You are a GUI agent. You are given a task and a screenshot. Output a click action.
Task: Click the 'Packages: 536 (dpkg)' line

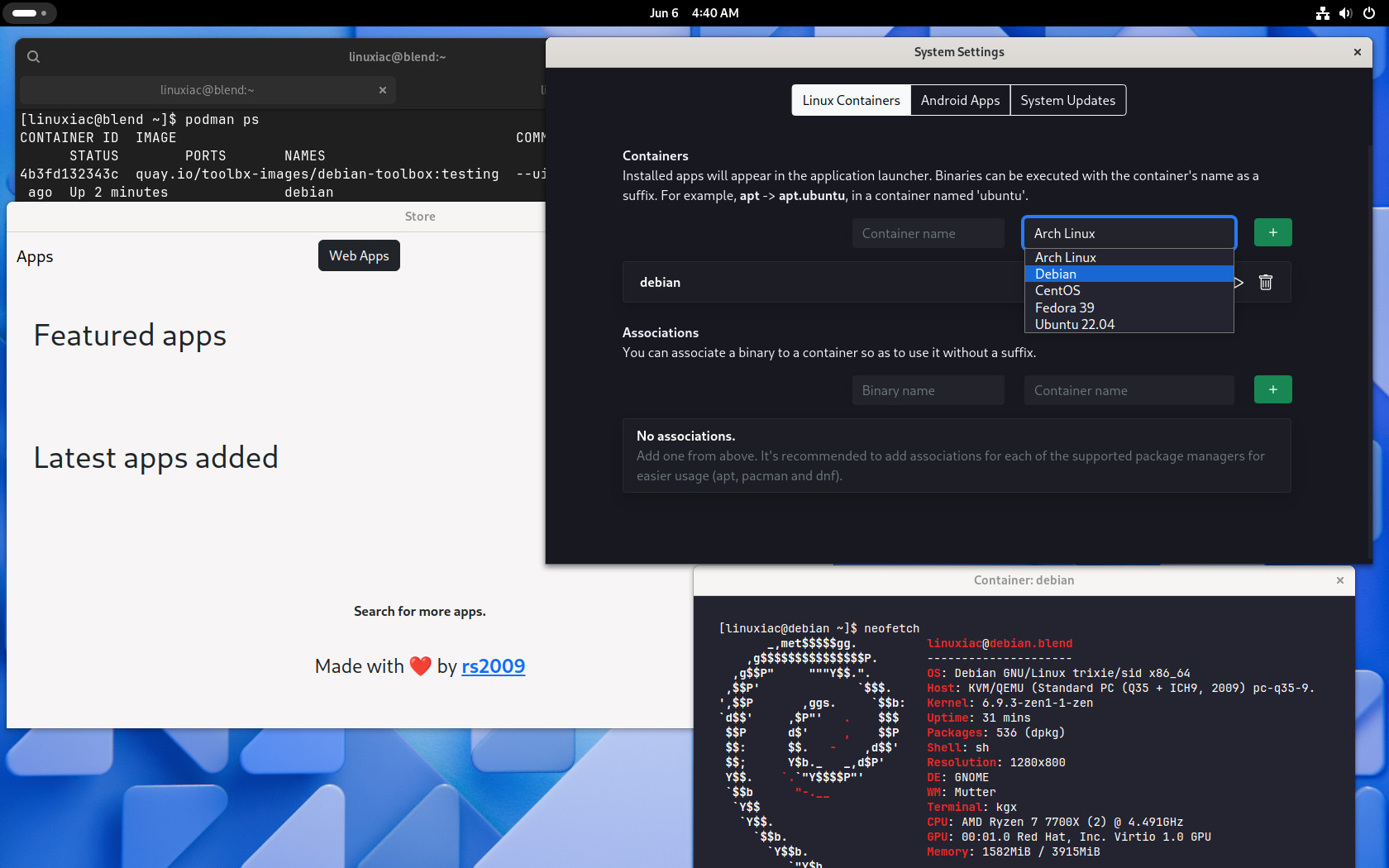pos(996,732)
